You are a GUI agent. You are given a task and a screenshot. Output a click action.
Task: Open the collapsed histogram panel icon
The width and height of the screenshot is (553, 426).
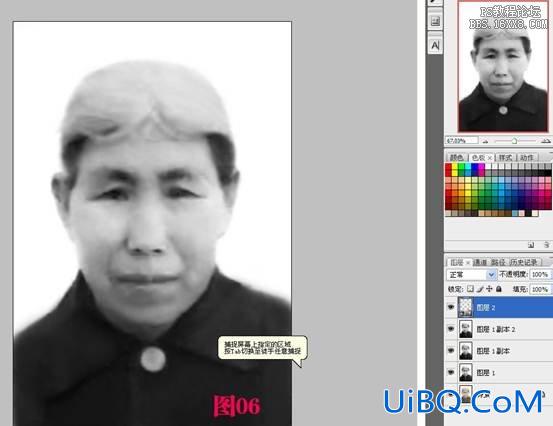tap(435, 21)
